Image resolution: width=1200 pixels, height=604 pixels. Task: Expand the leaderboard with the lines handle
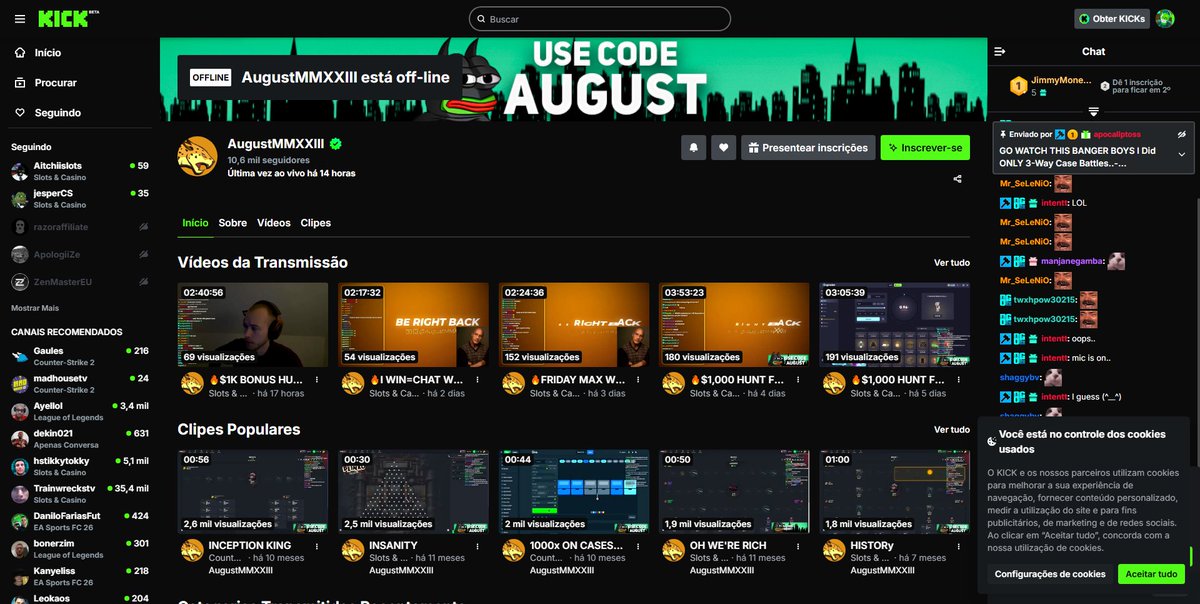(1094, 111)
